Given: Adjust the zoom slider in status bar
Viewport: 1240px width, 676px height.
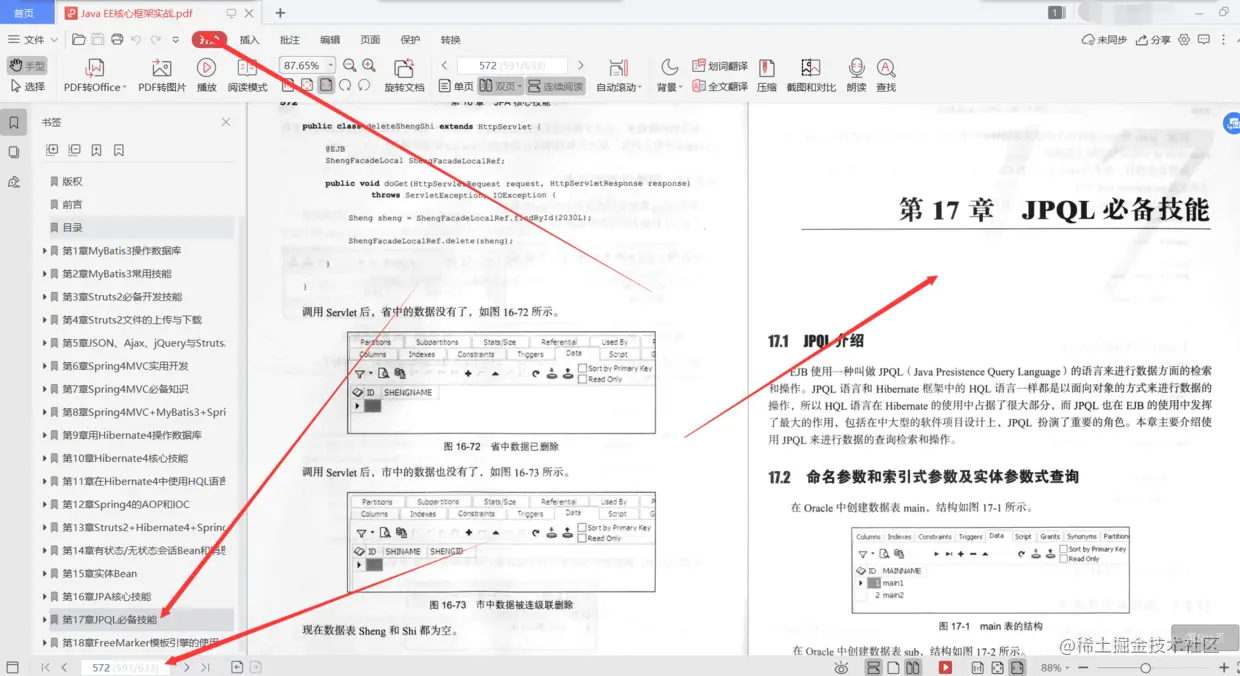Looking at the screenshot, I should click(1145, 667).
